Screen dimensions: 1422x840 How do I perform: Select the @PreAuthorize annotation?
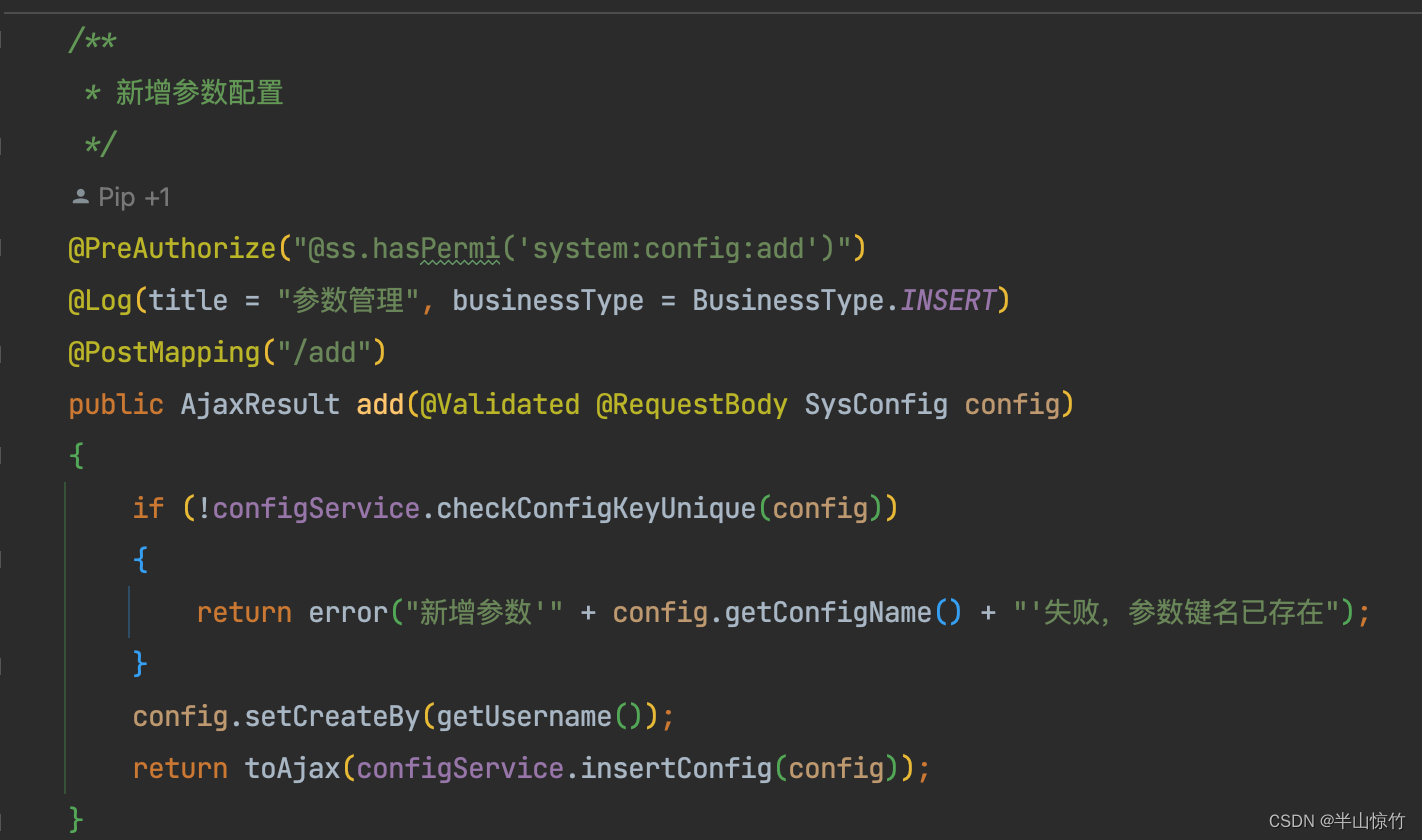[x=171, y=248]
